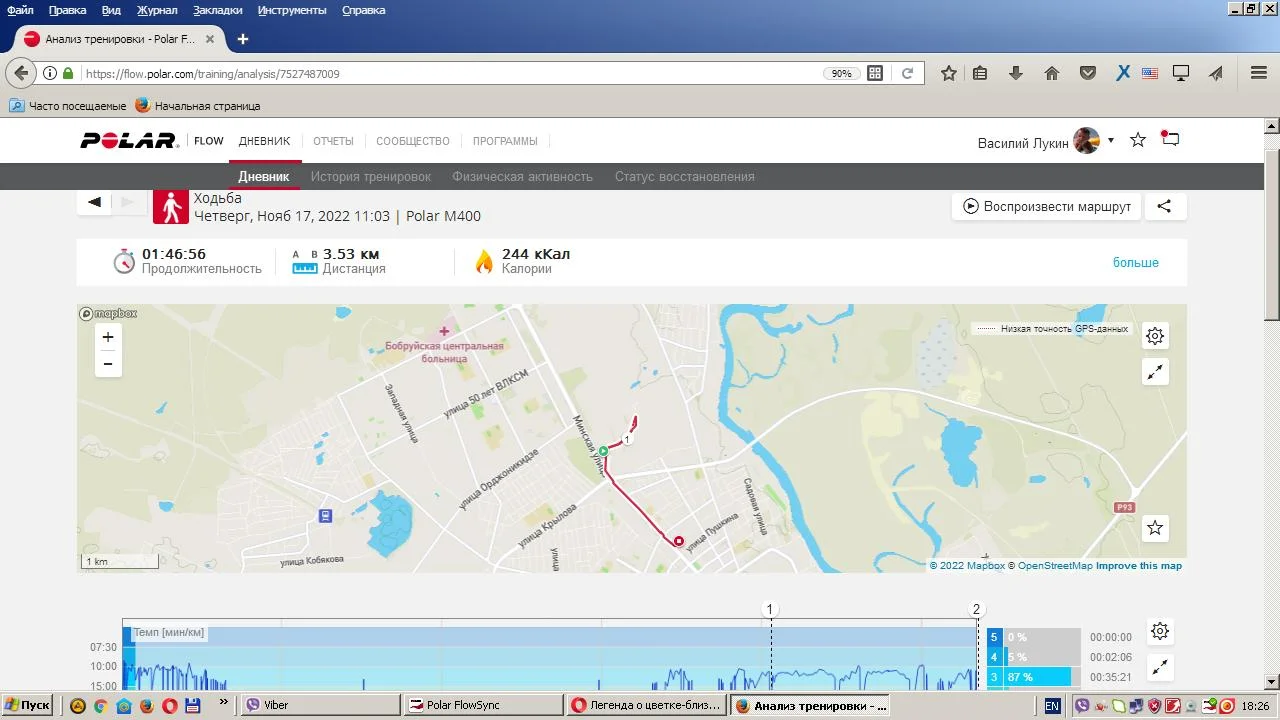
Task: Show the Firefox bookmarks list
Action: 980,73
